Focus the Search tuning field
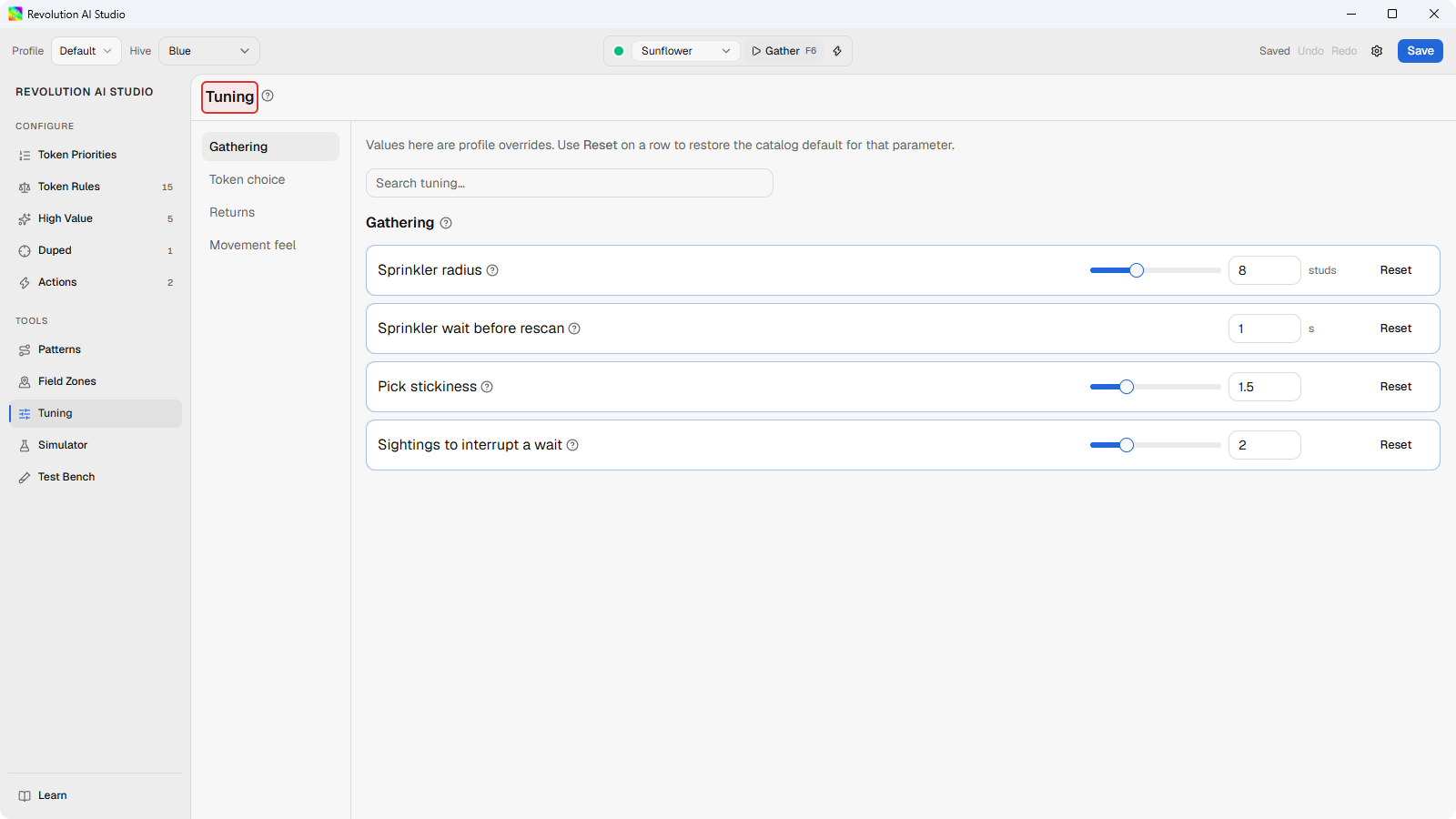The height and width of the screenshot is (819, 1456). (x=570, y=183)
